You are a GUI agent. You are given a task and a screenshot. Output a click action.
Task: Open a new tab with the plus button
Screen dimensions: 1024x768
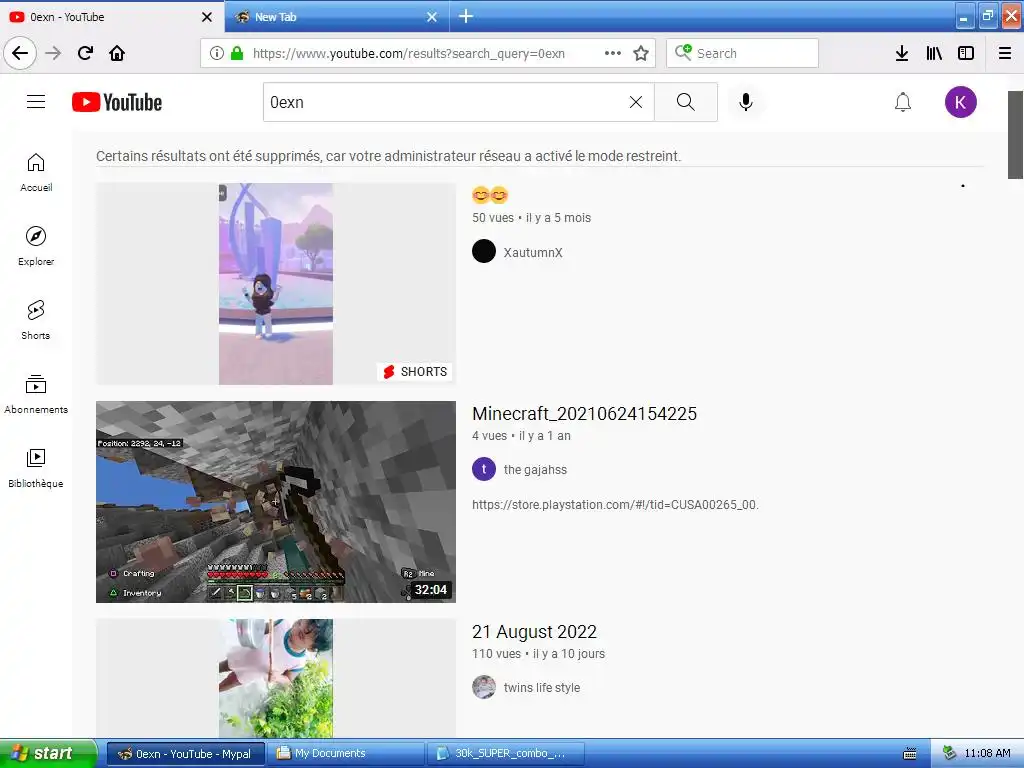tap(466, 16)
